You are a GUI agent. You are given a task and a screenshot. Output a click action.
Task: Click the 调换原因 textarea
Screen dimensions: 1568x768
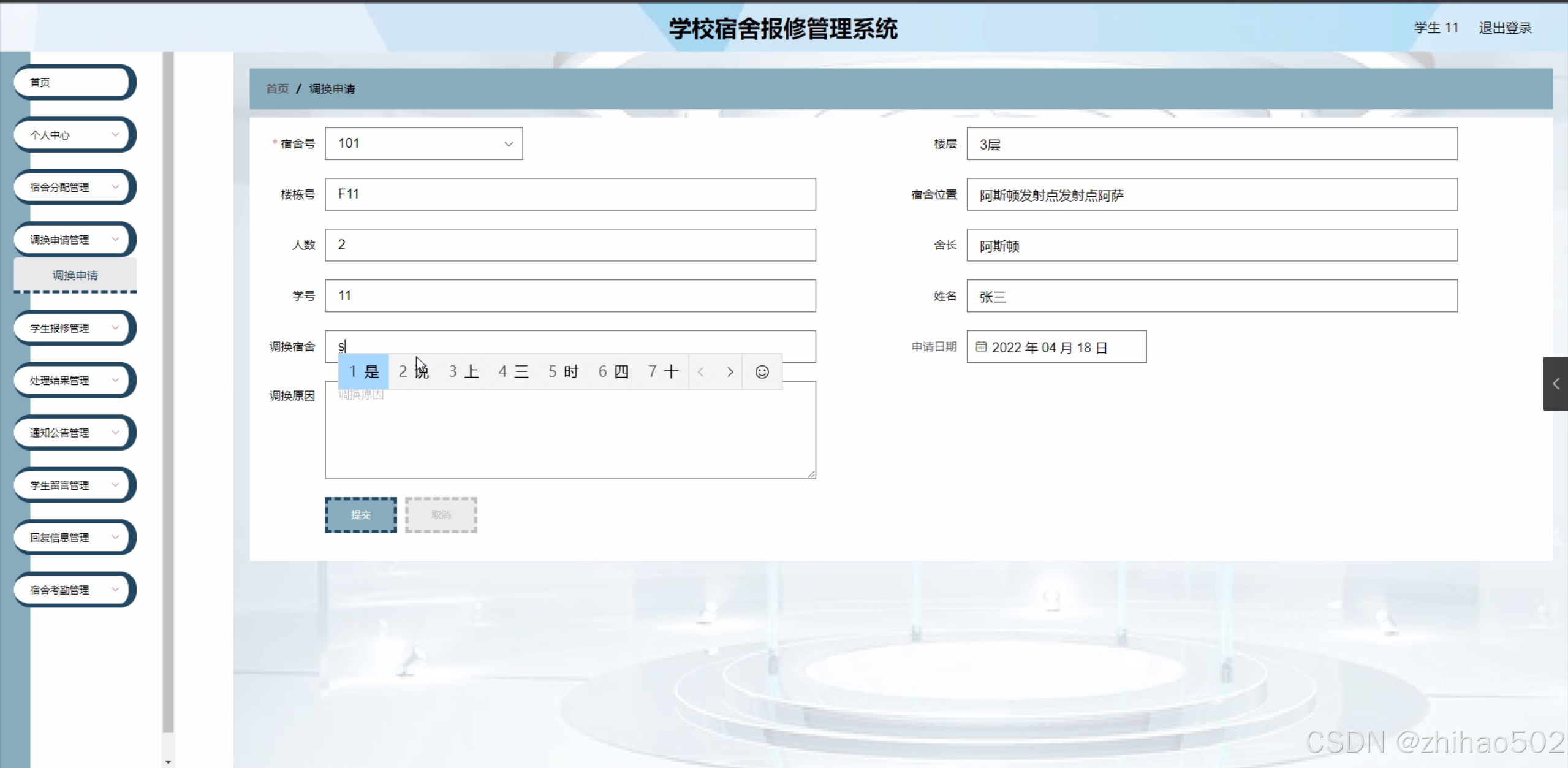point(570,435)
